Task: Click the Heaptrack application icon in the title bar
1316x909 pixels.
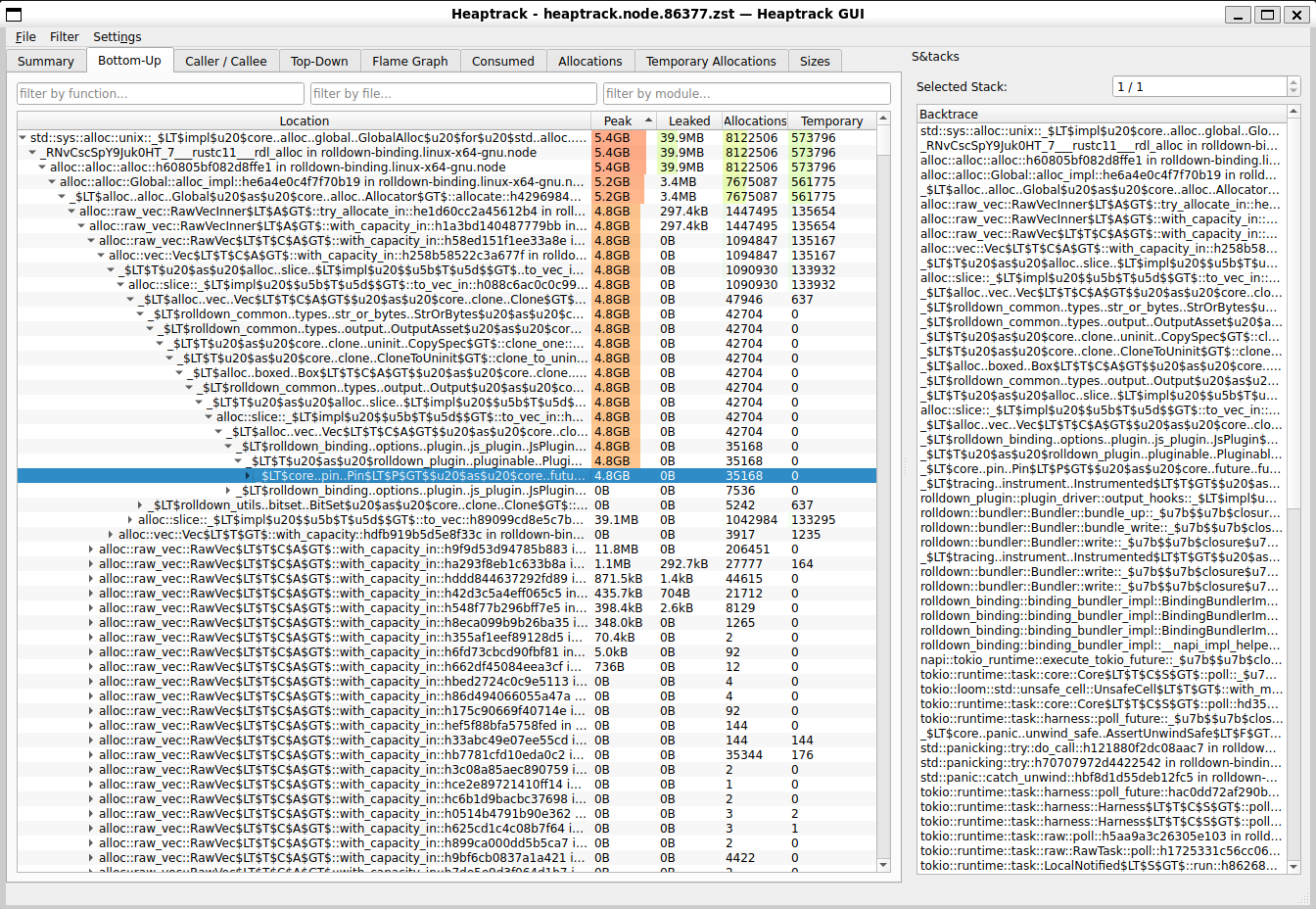Action: point(13,14)
